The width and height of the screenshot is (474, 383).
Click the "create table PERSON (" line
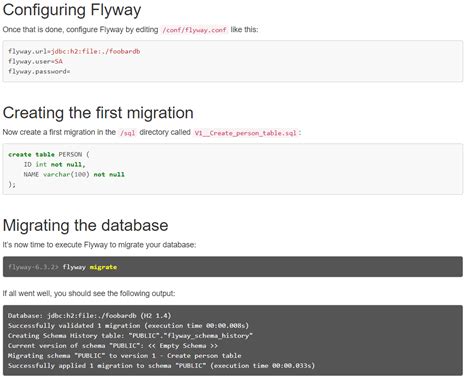(49, 154)
